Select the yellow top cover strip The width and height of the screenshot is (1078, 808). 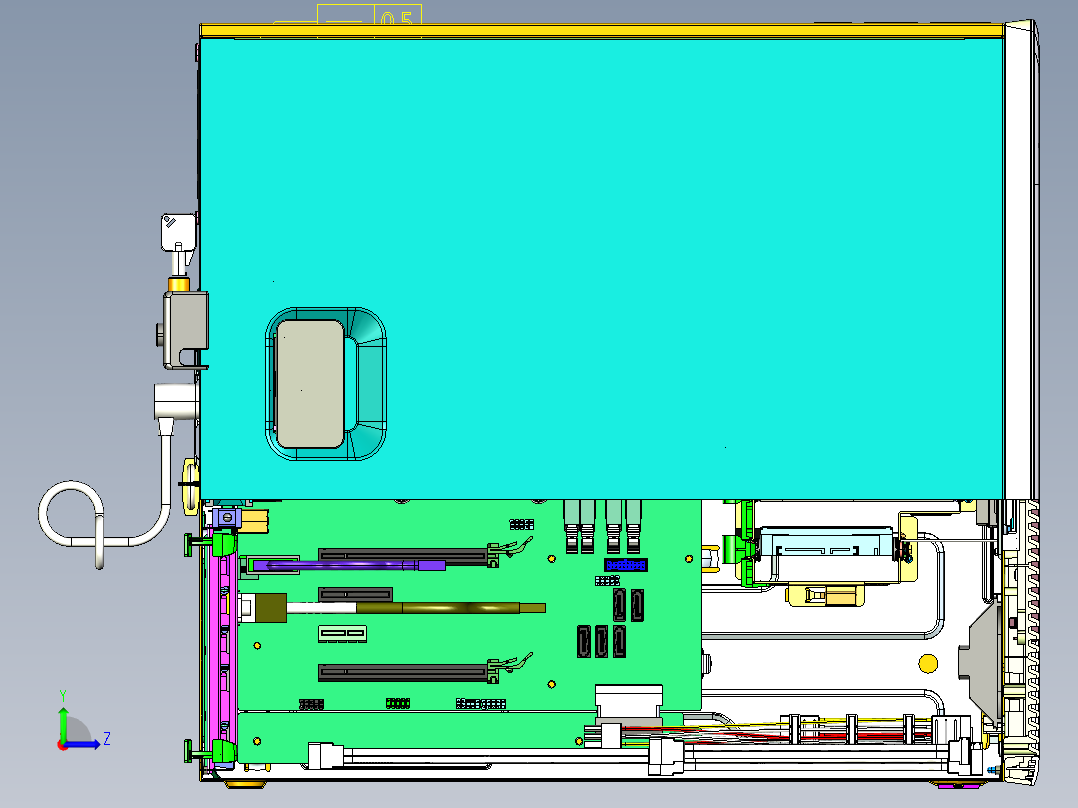pyautogui.click(x=602, y=31)
